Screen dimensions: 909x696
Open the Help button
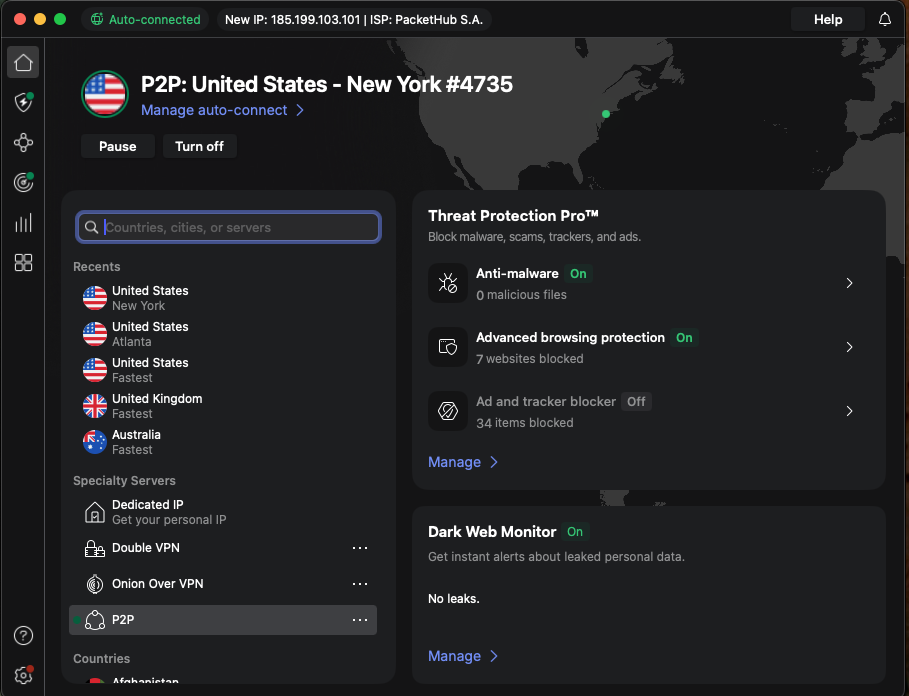[828, 20]
